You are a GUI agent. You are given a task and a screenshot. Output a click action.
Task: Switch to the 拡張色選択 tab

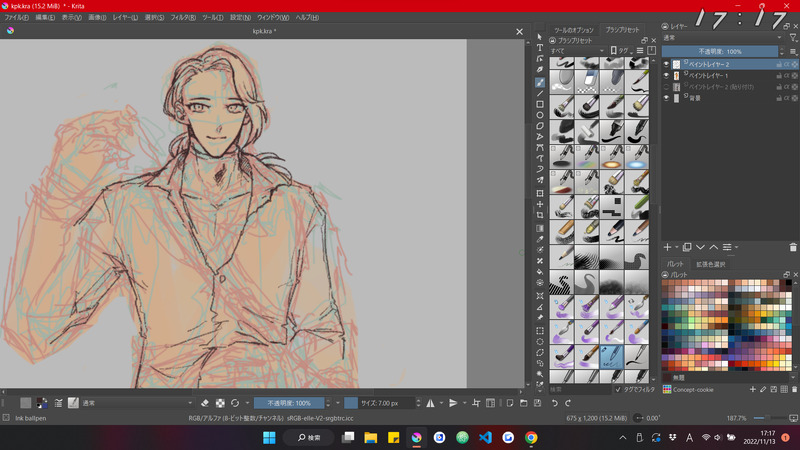[x=711, y=264]
